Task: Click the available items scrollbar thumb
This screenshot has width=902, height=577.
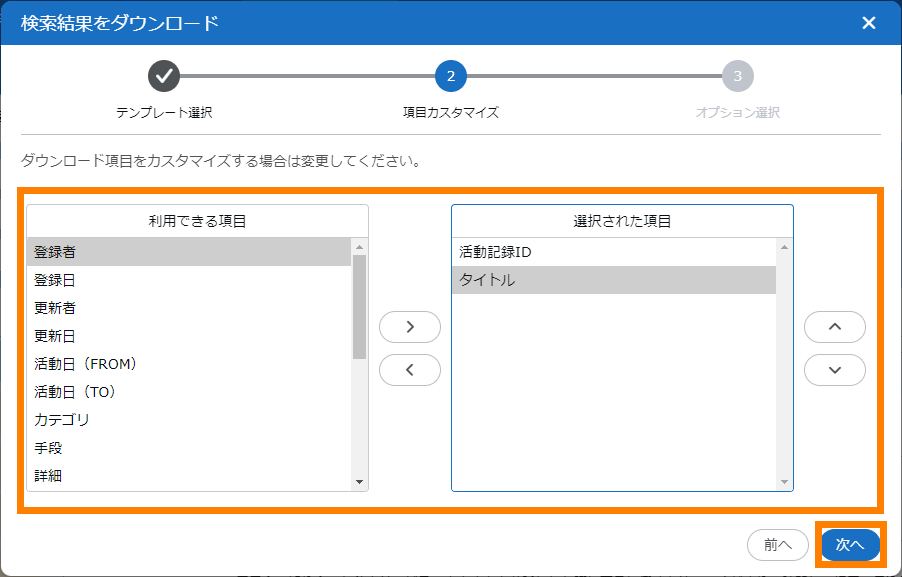Action: (359, 305)
